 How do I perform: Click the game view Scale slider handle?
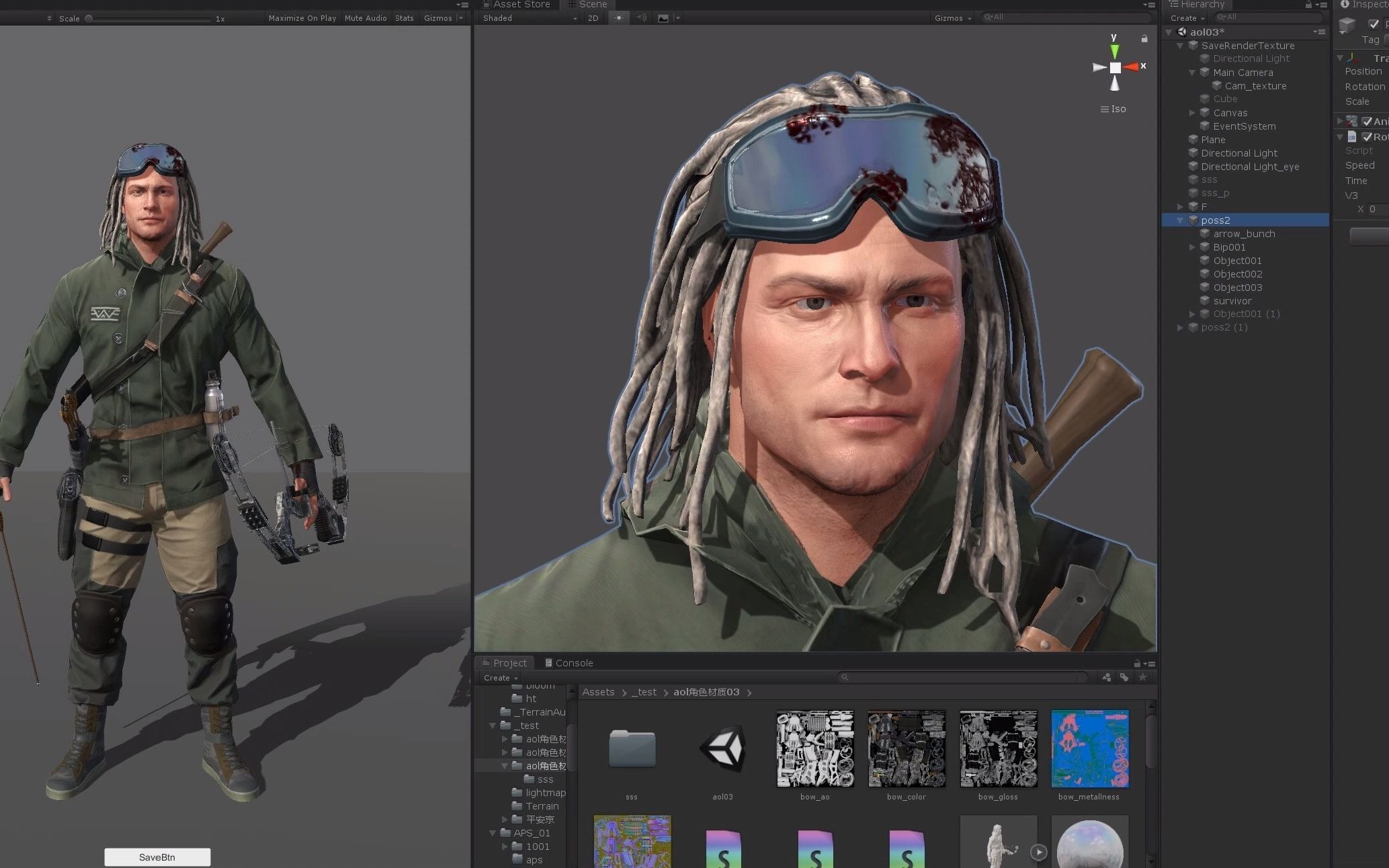pyautogui.click(x=89, y=19)
